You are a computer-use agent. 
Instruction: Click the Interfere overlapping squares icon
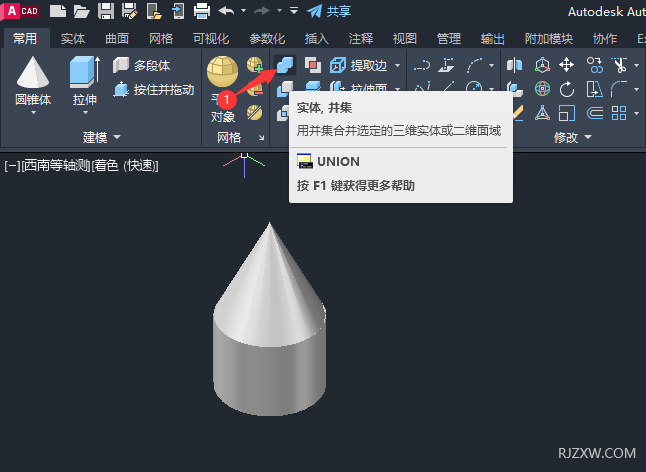tap(313, 65)
